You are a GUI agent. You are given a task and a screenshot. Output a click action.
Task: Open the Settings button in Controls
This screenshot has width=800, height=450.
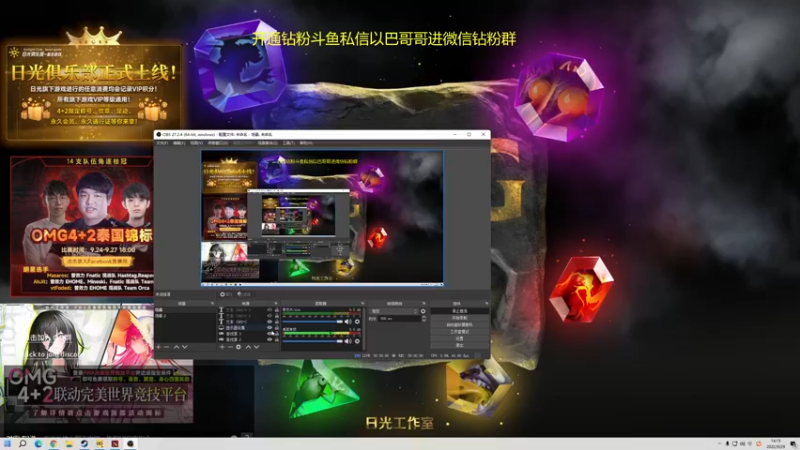point(459,338)
